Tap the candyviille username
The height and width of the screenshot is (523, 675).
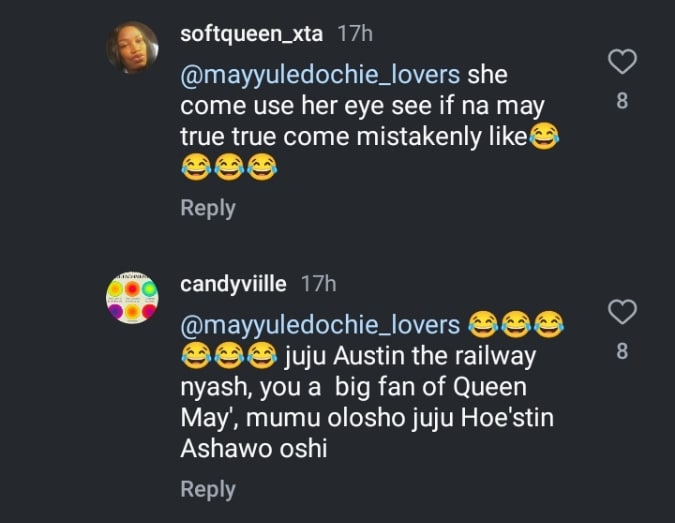tap(233, 284)
